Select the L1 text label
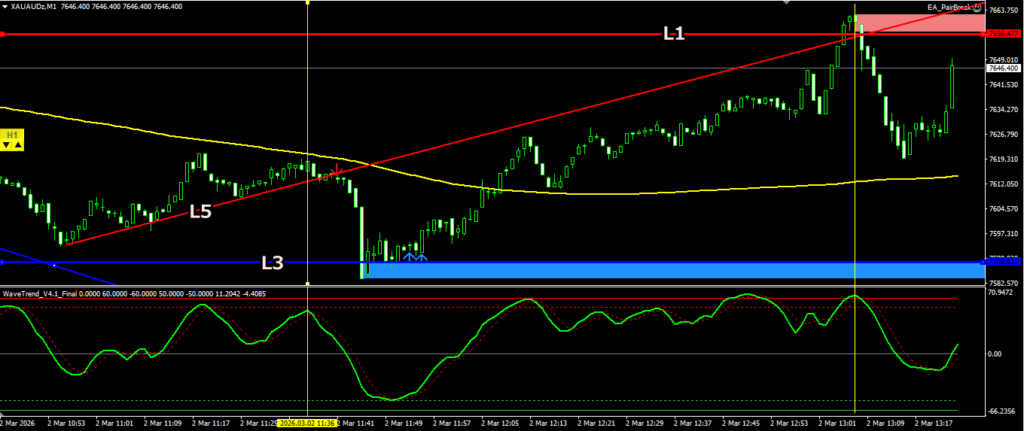Viewport: 1024px width, 431px height. coord(674,34)
